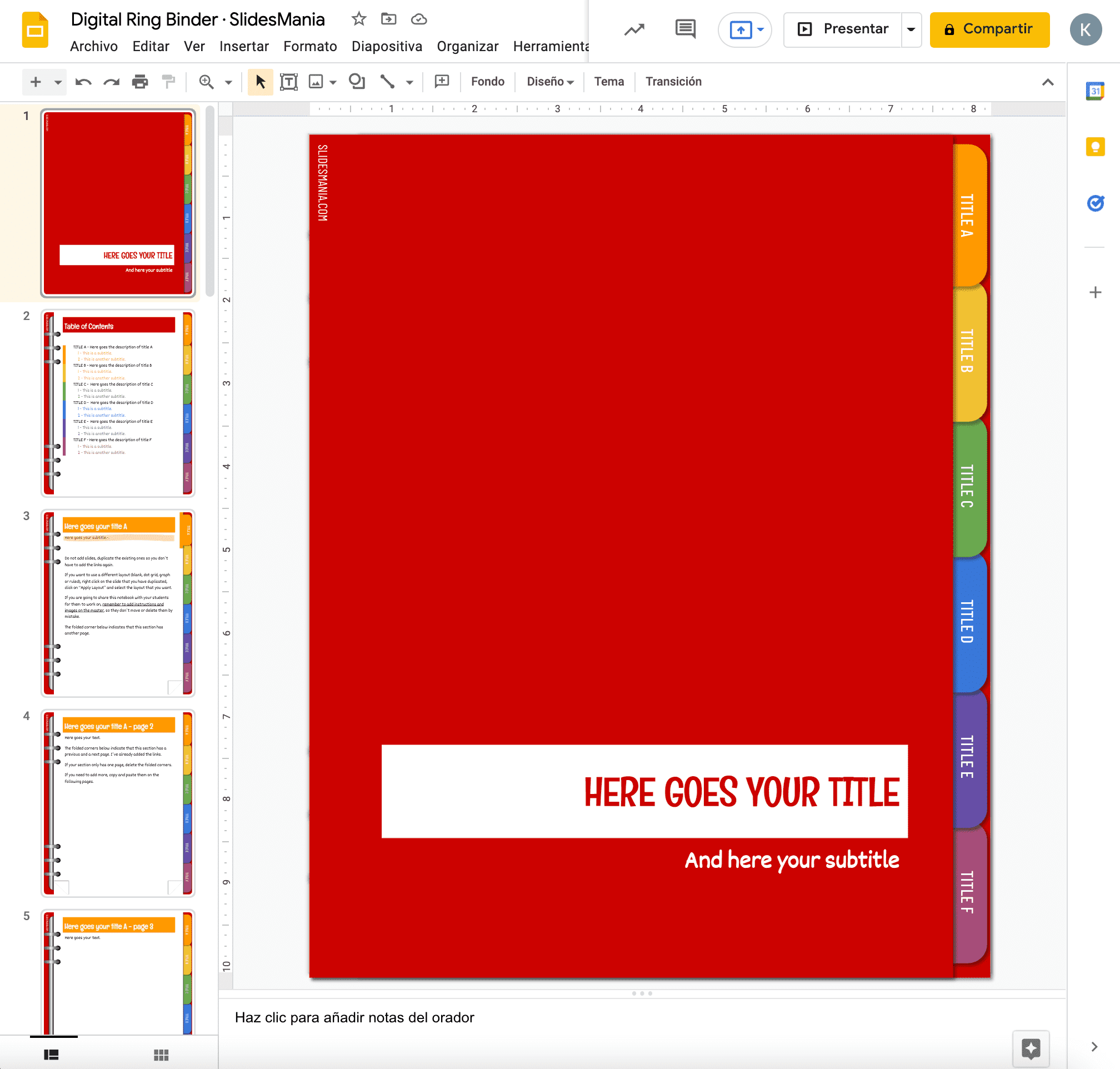
Task: Click the Compartir button
Action: tap(989, 29)
